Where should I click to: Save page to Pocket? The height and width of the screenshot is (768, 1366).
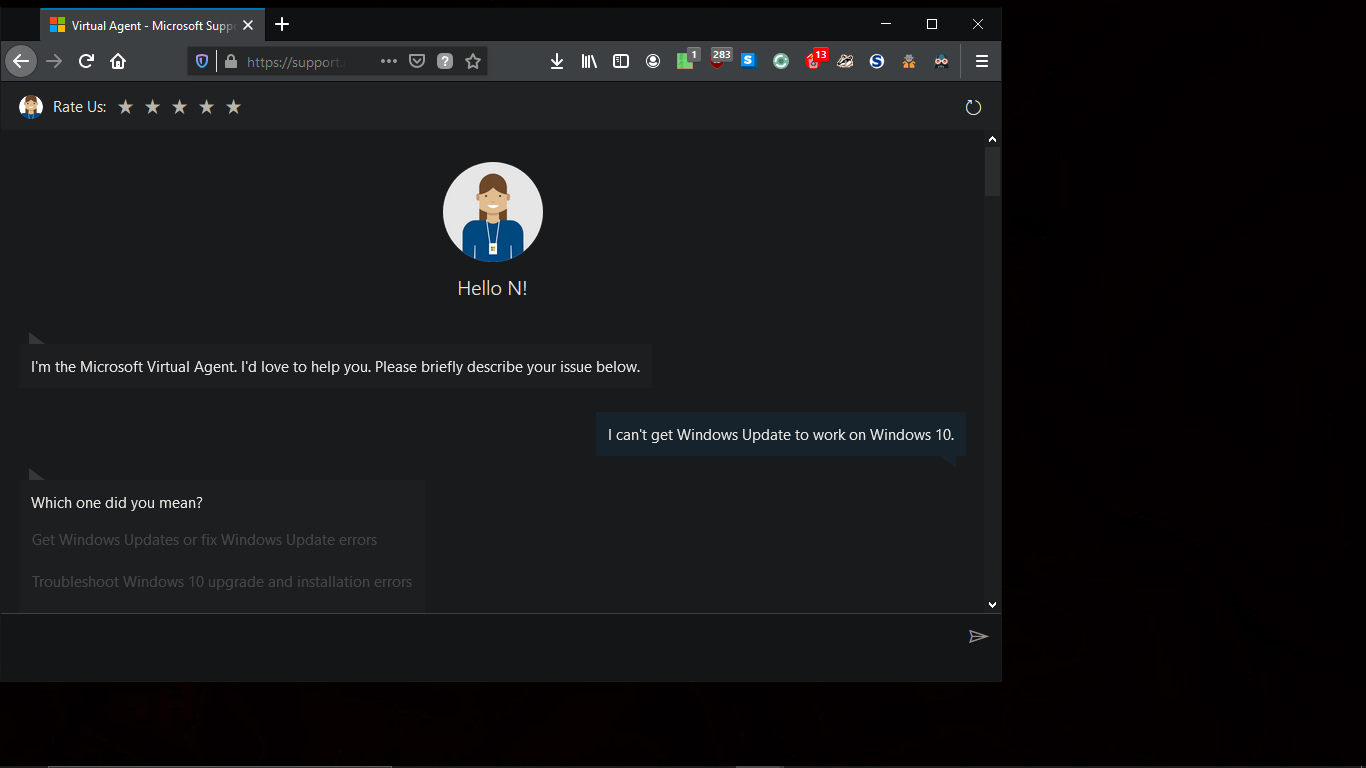[417, 61]
